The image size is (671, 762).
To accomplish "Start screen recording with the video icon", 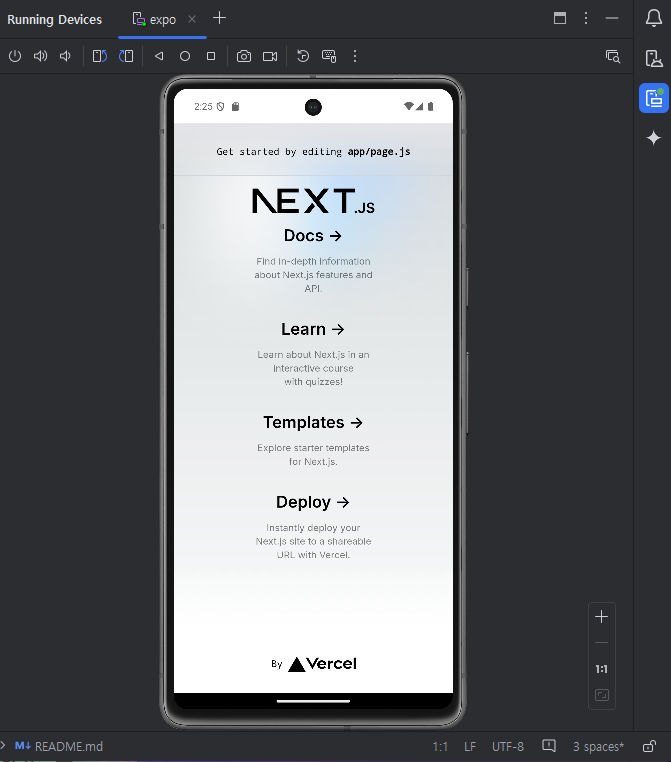I will click(270, 56).
